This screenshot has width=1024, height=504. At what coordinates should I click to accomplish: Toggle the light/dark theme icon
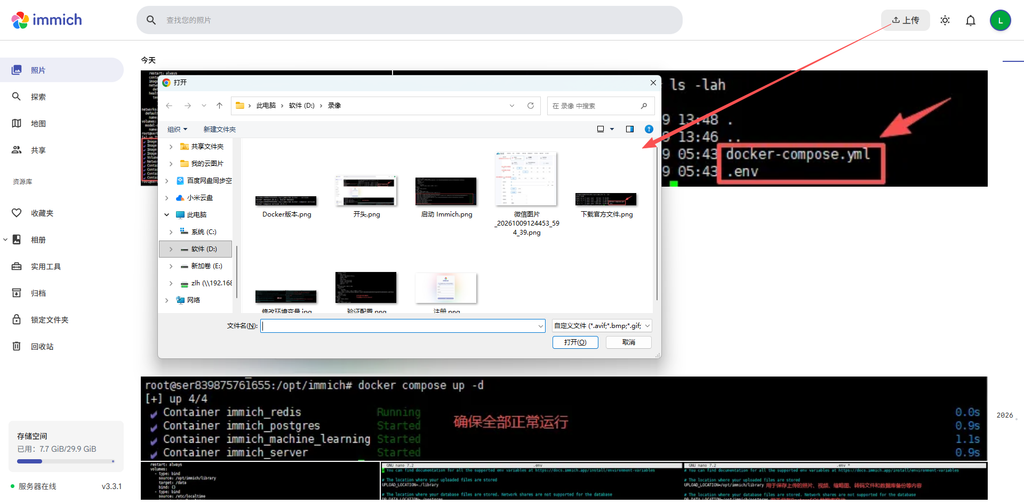click(944, 20)
